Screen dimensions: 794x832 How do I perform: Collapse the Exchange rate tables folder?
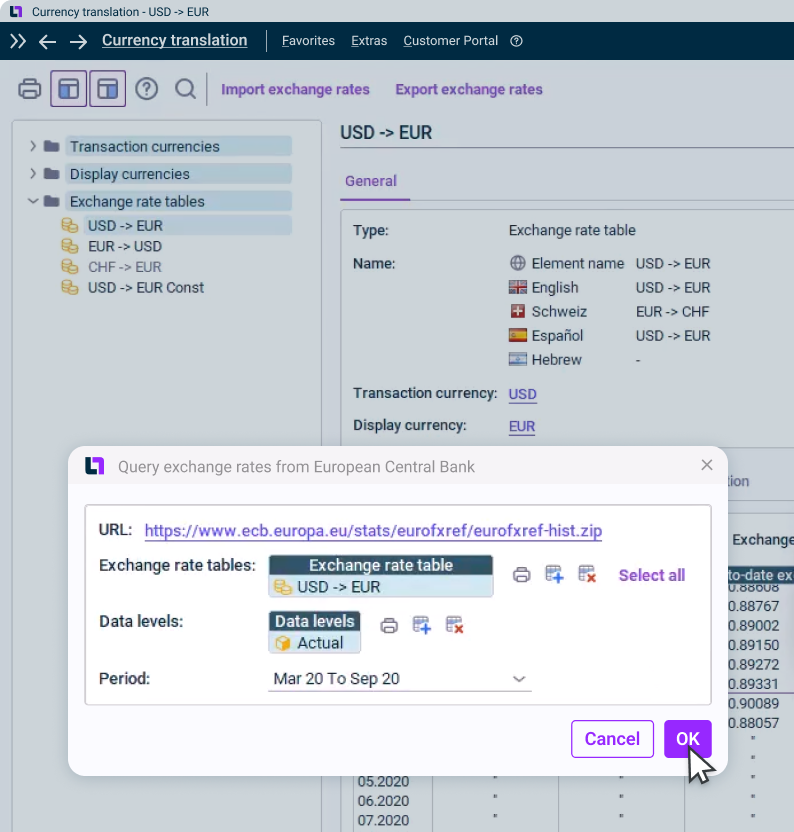click(33, 201)
